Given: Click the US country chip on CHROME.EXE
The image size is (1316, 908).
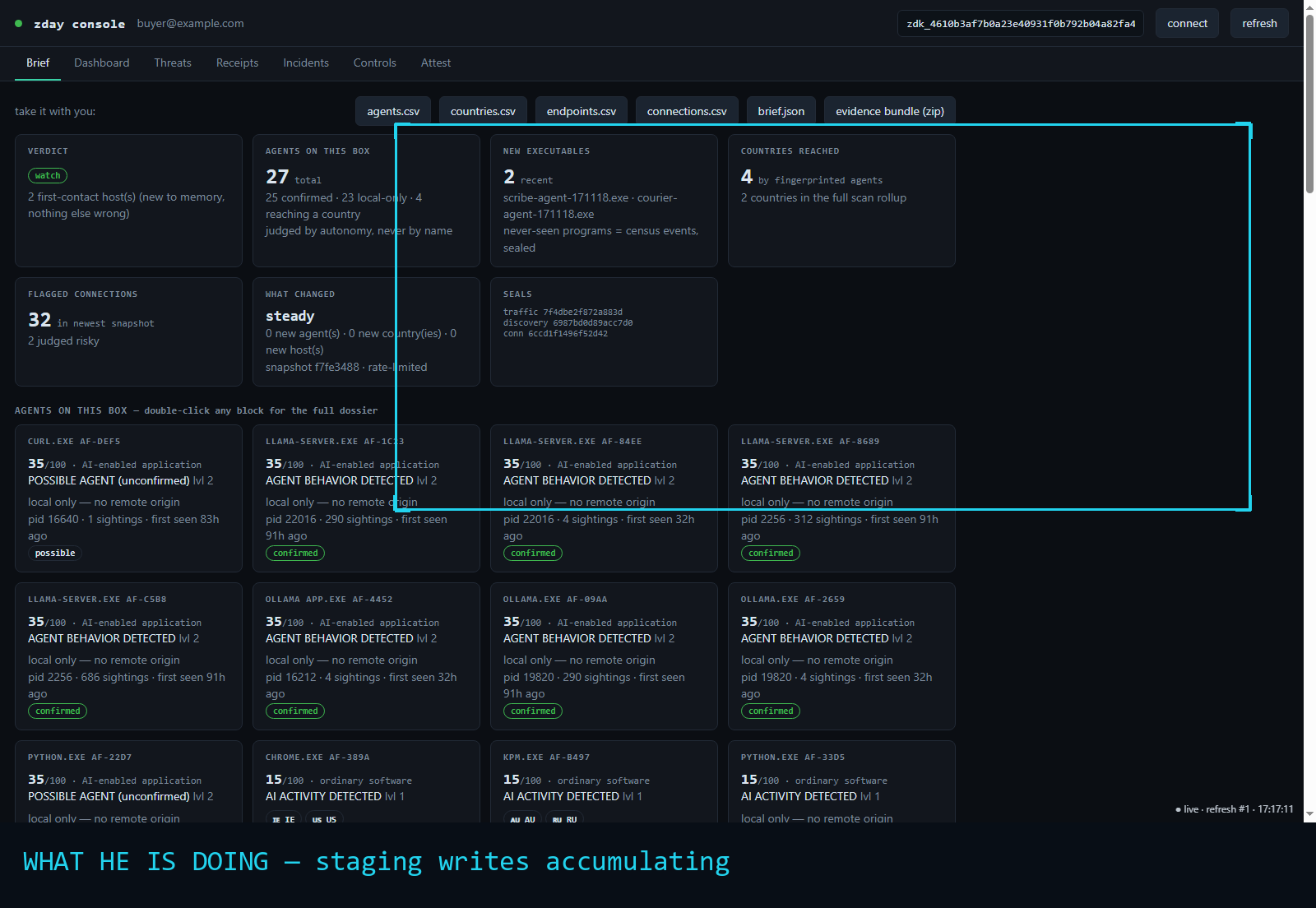Looking at the screenshot, I should 324,819.
